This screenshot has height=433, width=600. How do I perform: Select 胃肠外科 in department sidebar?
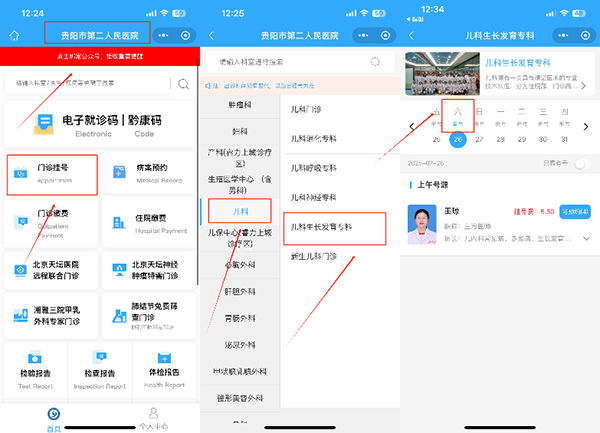click(x=240, y=318)
